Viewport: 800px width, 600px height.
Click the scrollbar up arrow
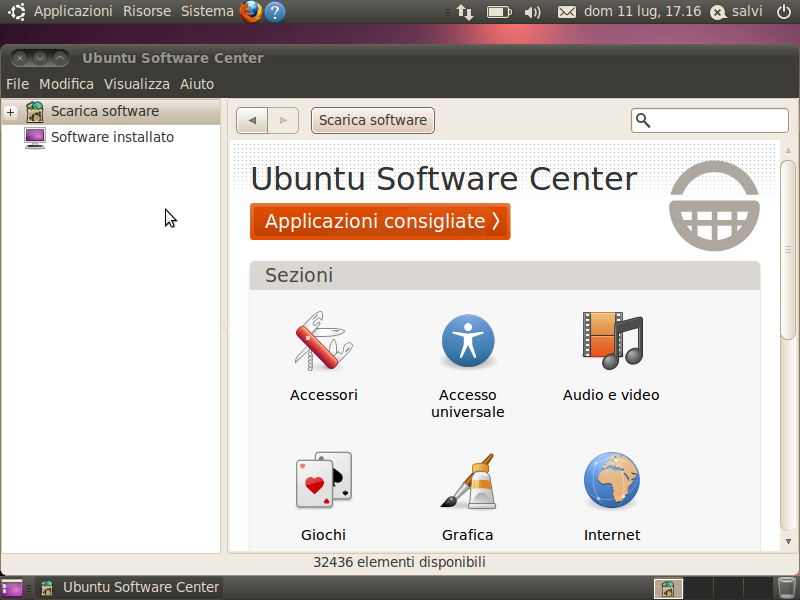(x=788, y=151)
